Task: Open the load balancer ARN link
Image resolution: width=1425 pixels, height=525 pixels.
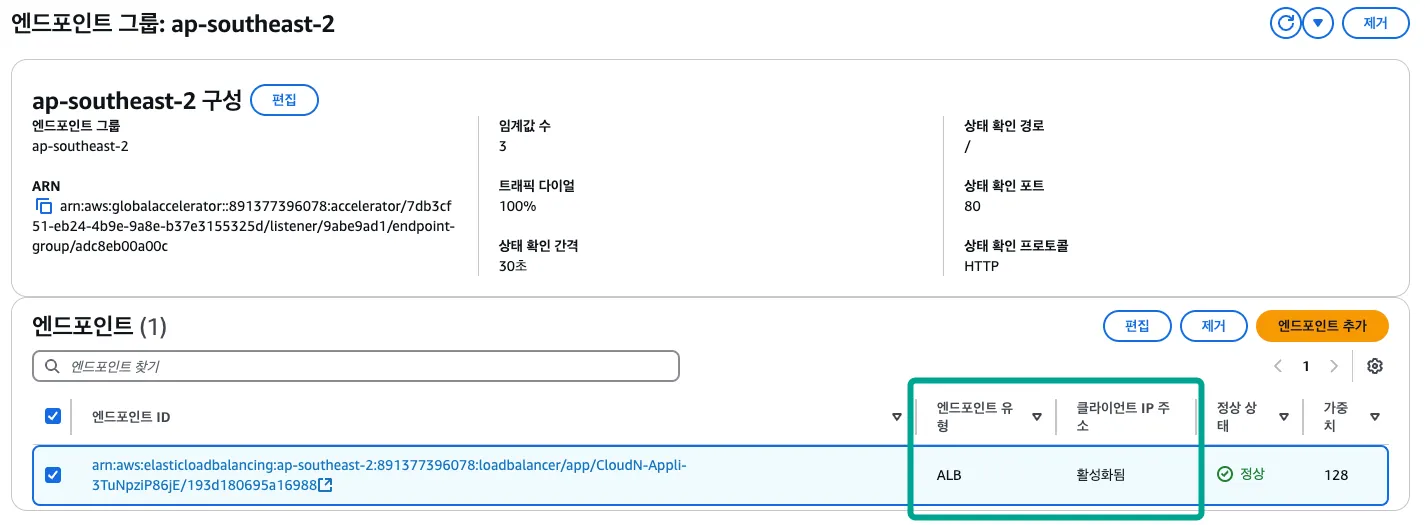Action: point(389,475)
